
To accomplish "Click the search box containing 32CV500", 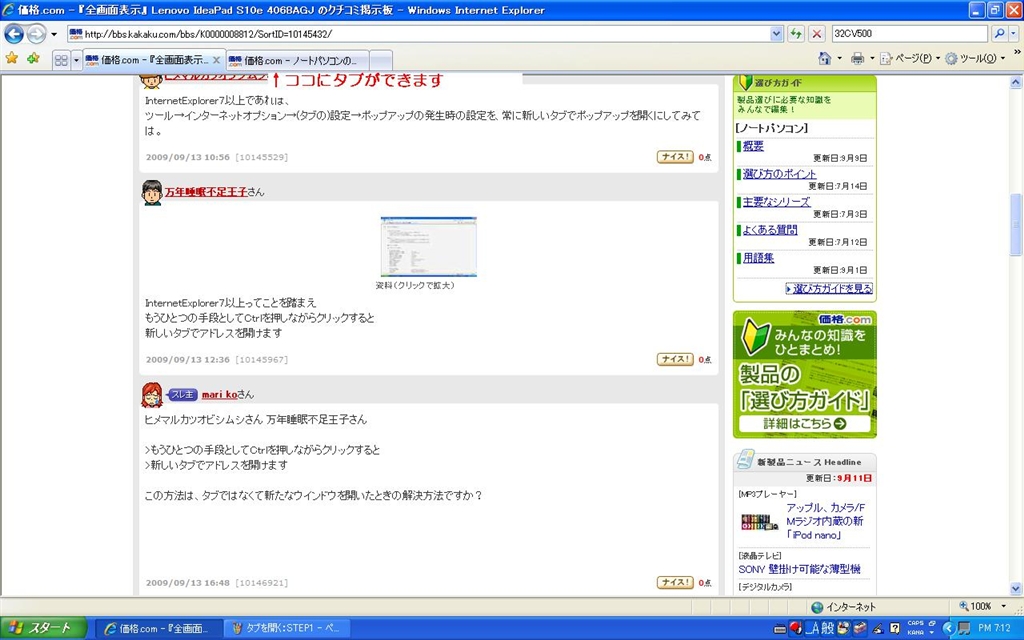I will 909,33.
